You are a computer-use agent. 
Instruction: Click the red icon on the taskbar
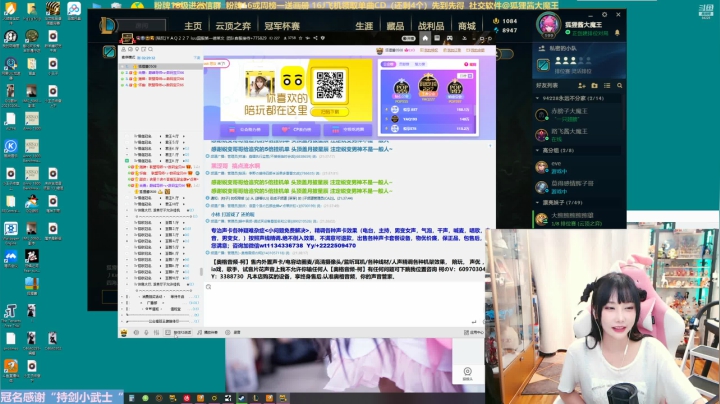point(186,398)
